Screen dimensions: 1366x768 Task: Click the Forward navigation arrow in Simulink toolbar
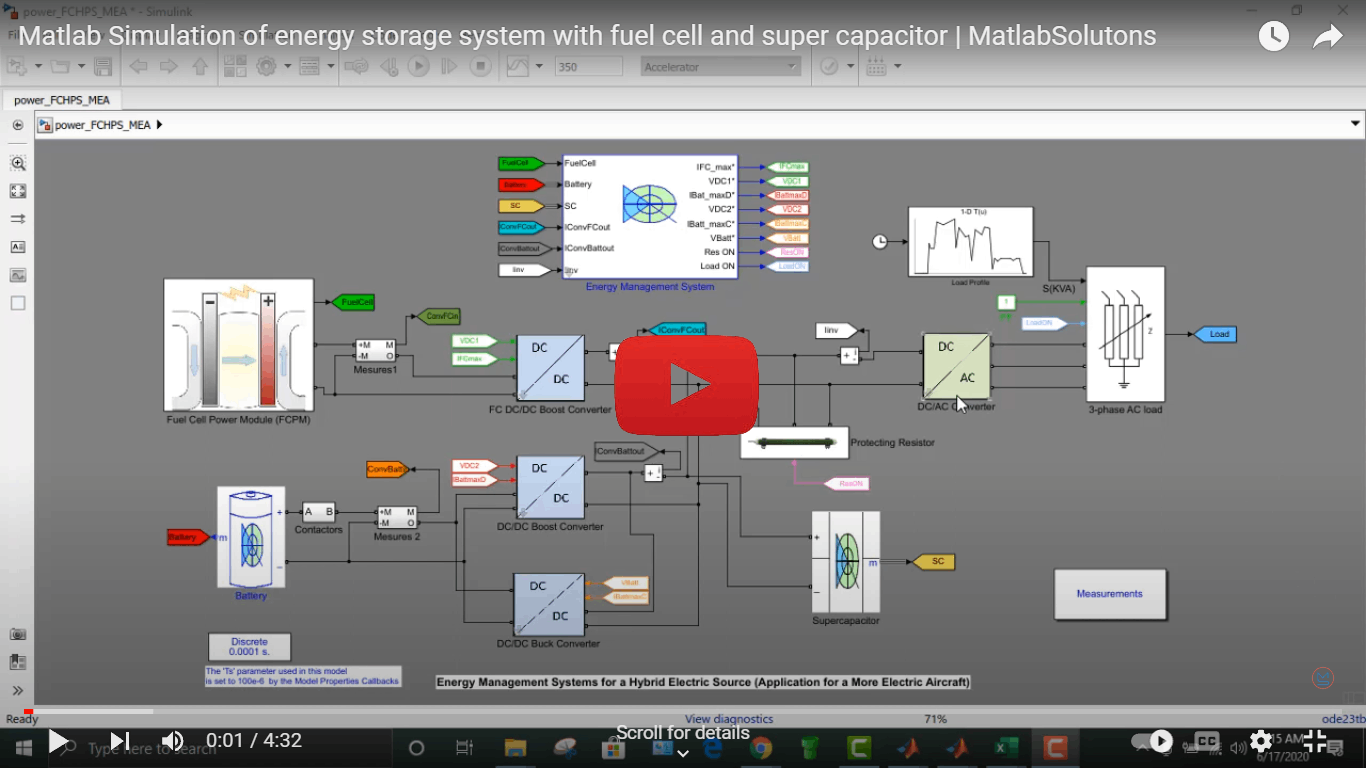(x=169, y=67)
